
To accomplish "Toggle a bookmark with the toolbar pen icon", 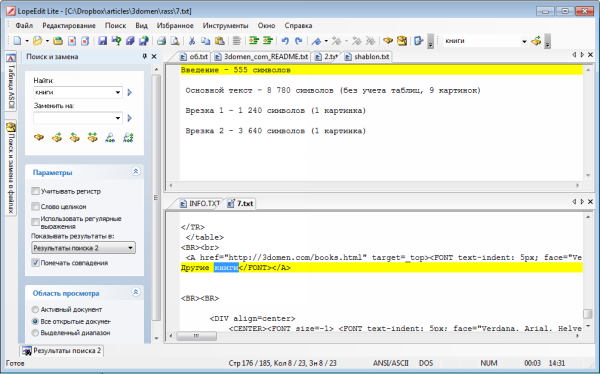I will pyautogui.click(x=316, y=41).
